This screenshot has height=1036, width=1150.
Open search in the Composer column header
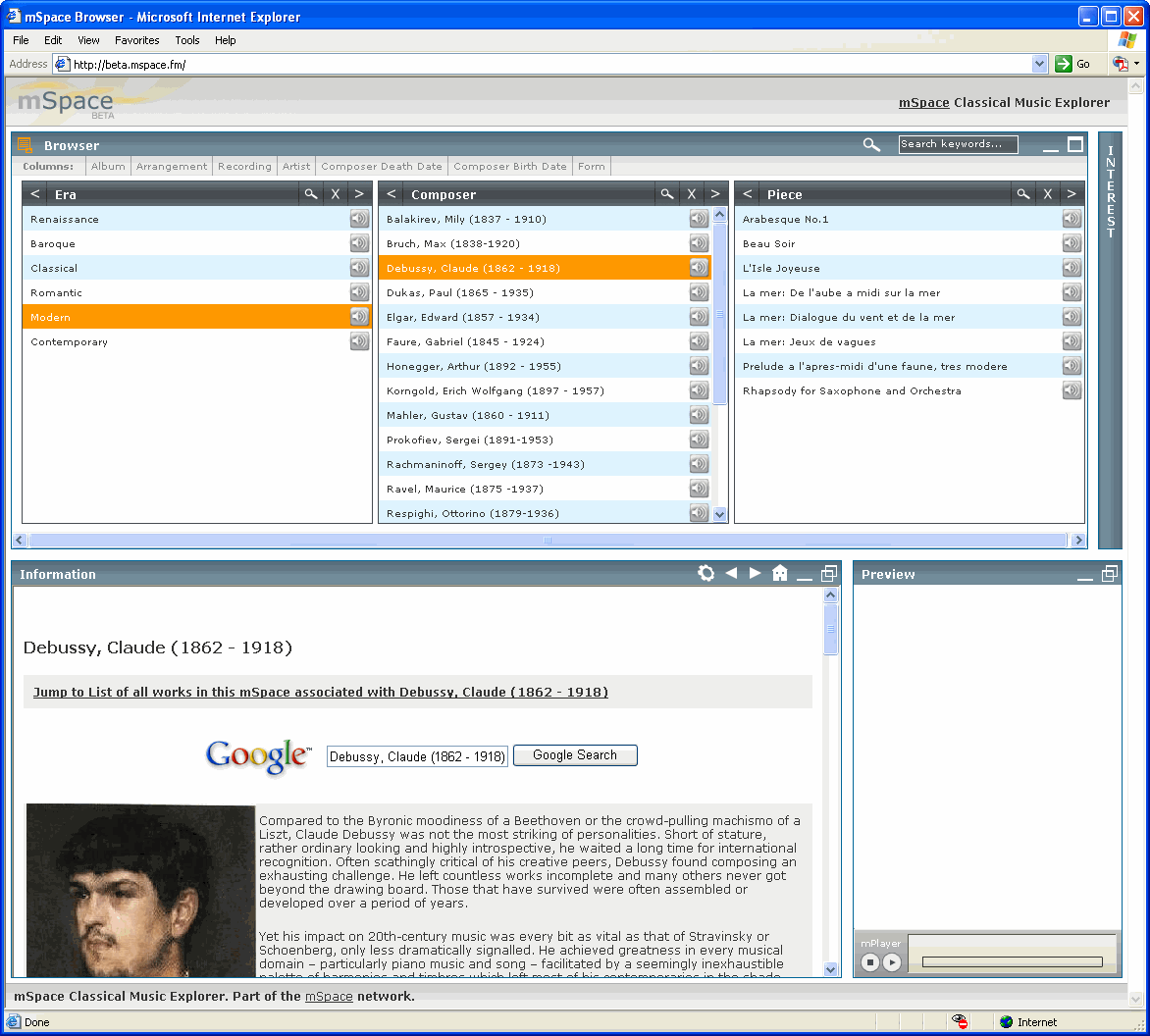[666, 194]
